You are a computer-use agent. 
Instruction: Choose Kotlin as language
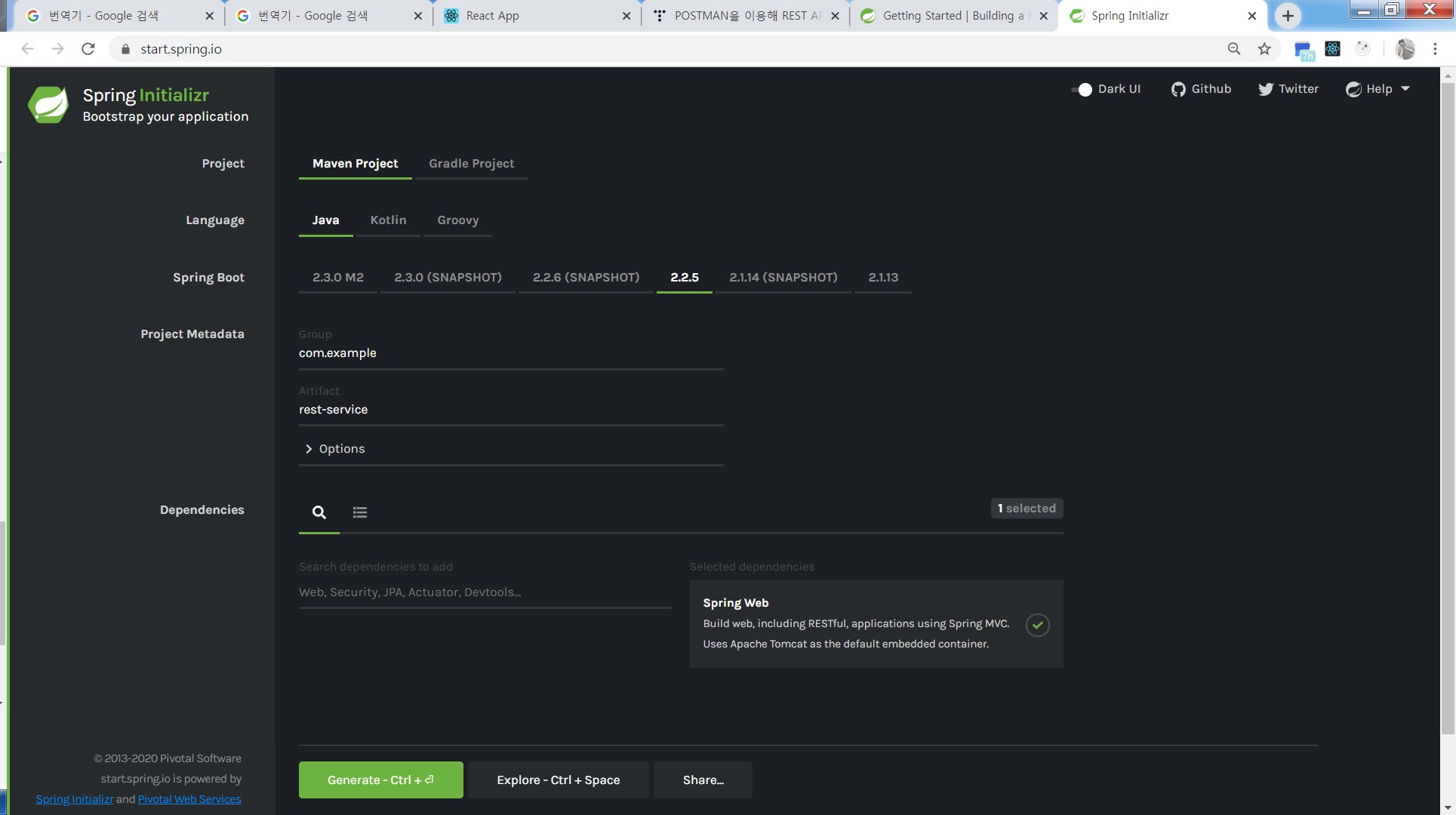click(x=388, y=220)
